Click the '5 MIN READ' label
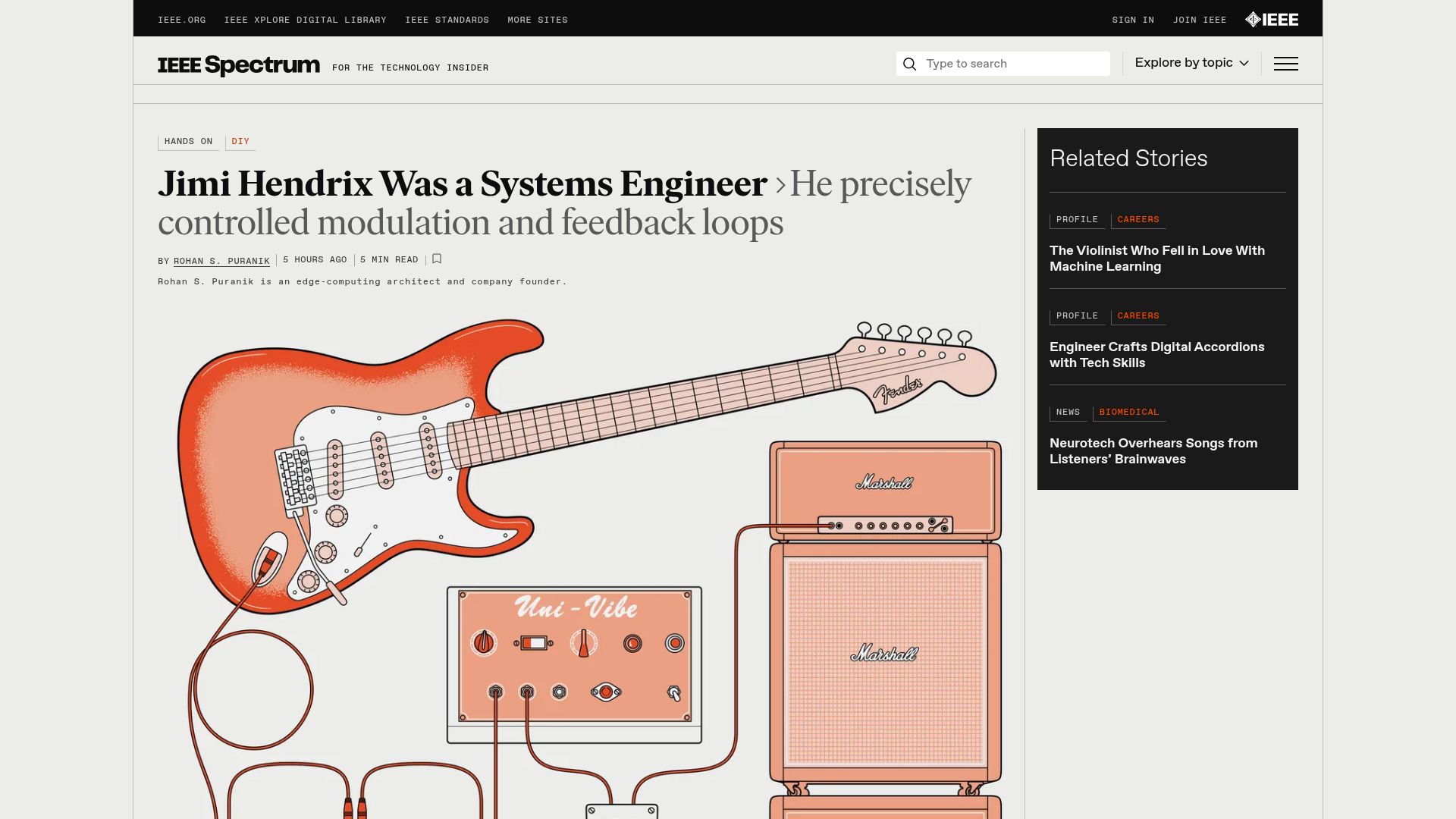1456x819 pixels. pos(389,260)
